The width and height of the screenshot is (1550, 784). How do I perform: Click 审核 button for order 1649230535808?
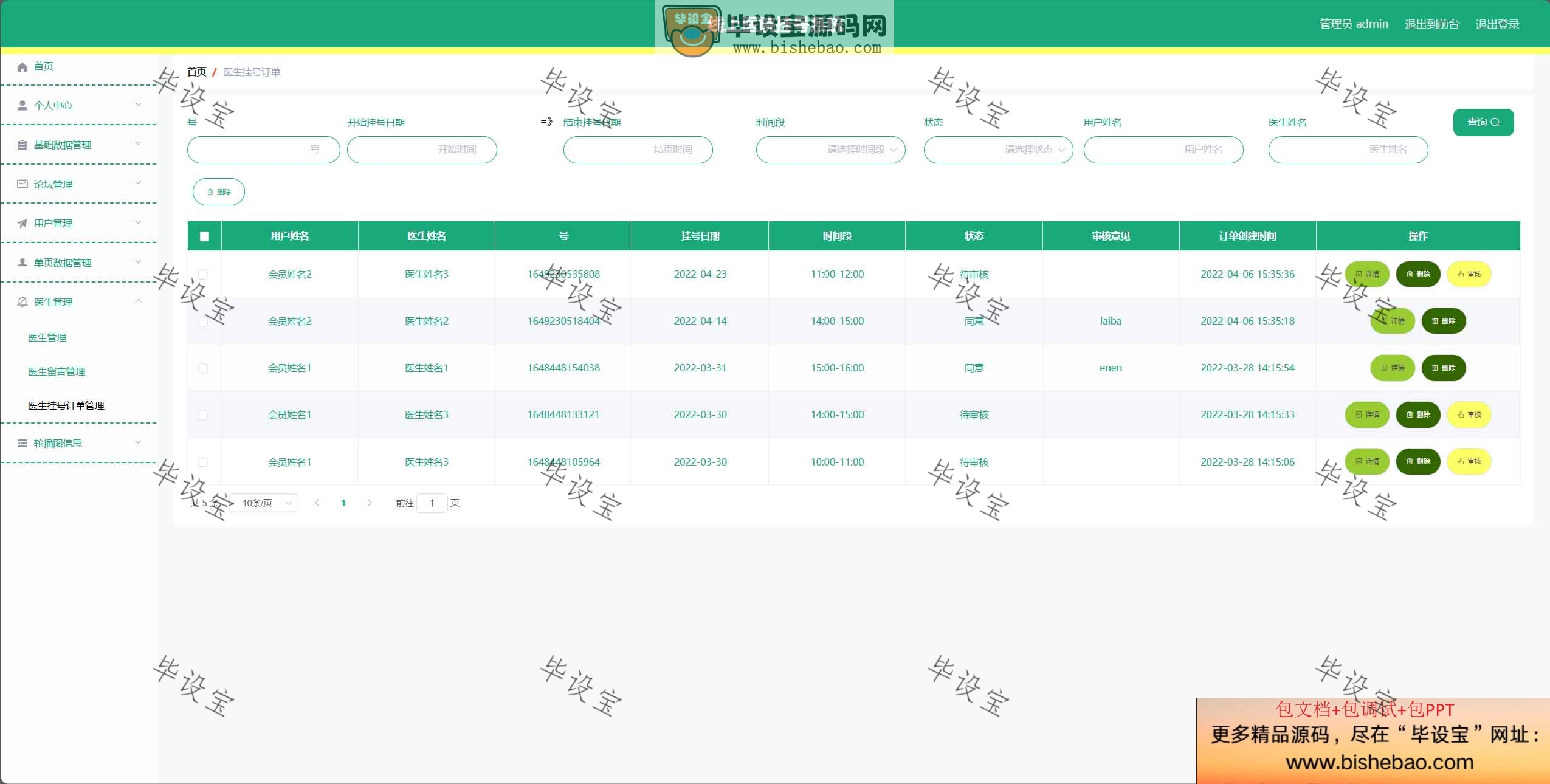pos(1469,274)
